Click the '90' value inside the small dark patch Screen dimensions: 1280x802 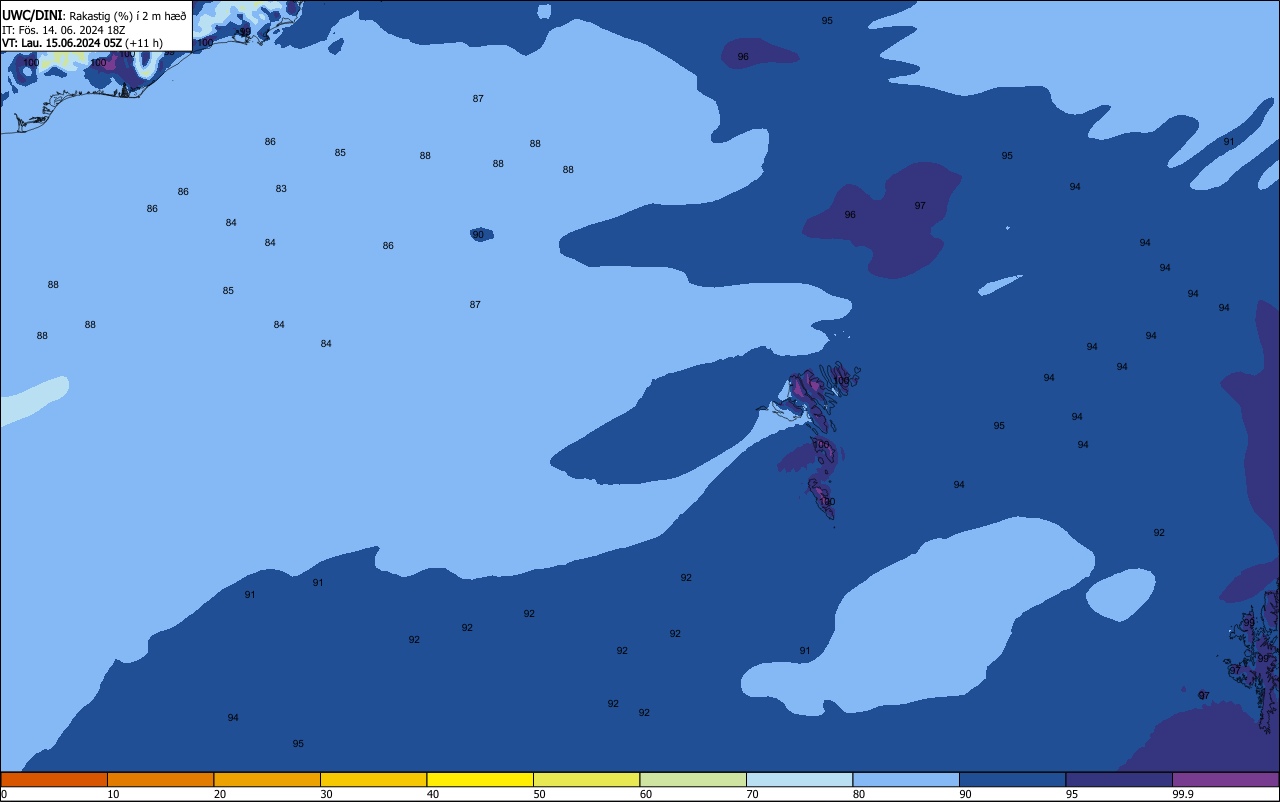pos(478,234)
